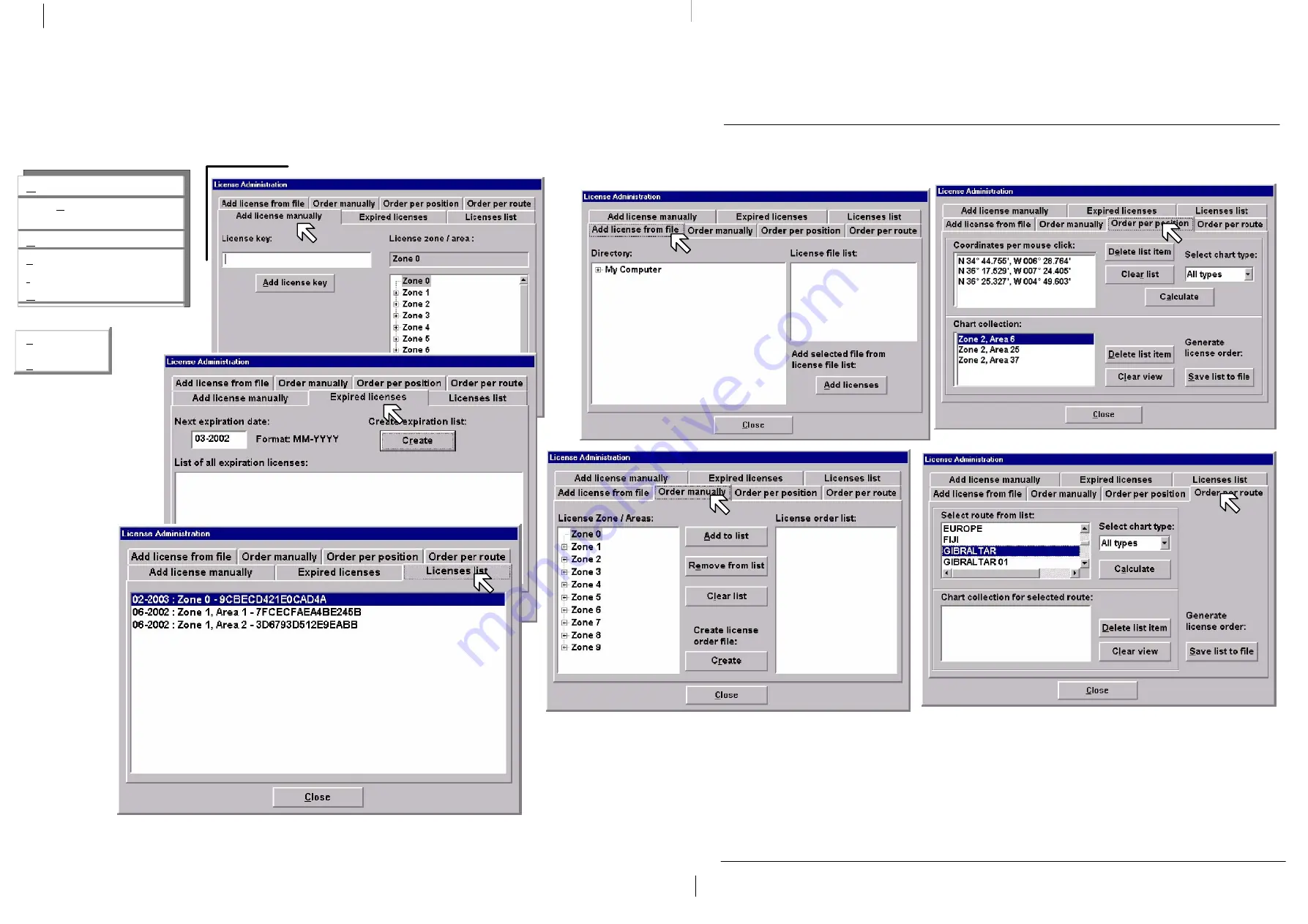Expand Zone 2 in Order manually dialog

(564, 560)
